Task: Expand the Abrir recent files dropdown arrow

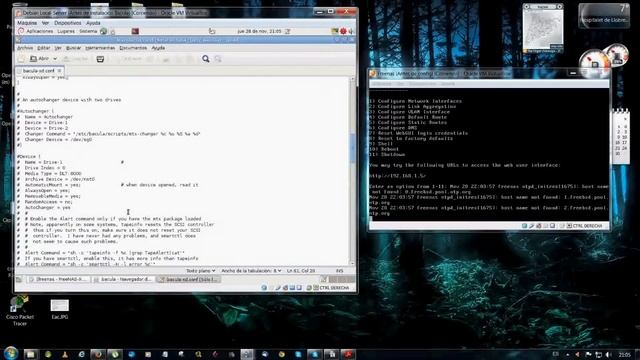Action: (55, 59)
